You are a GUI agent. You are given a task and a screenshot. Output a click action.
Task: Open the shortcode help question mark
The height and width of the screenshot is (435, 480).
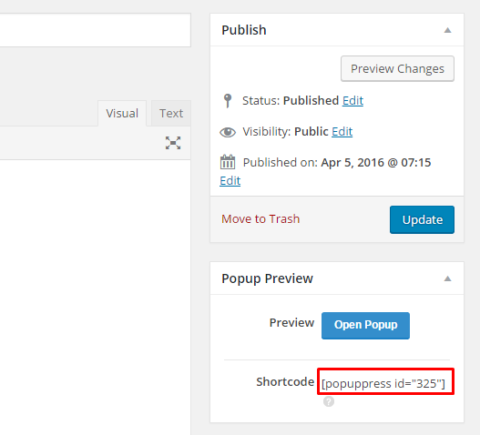coord(329,402)
